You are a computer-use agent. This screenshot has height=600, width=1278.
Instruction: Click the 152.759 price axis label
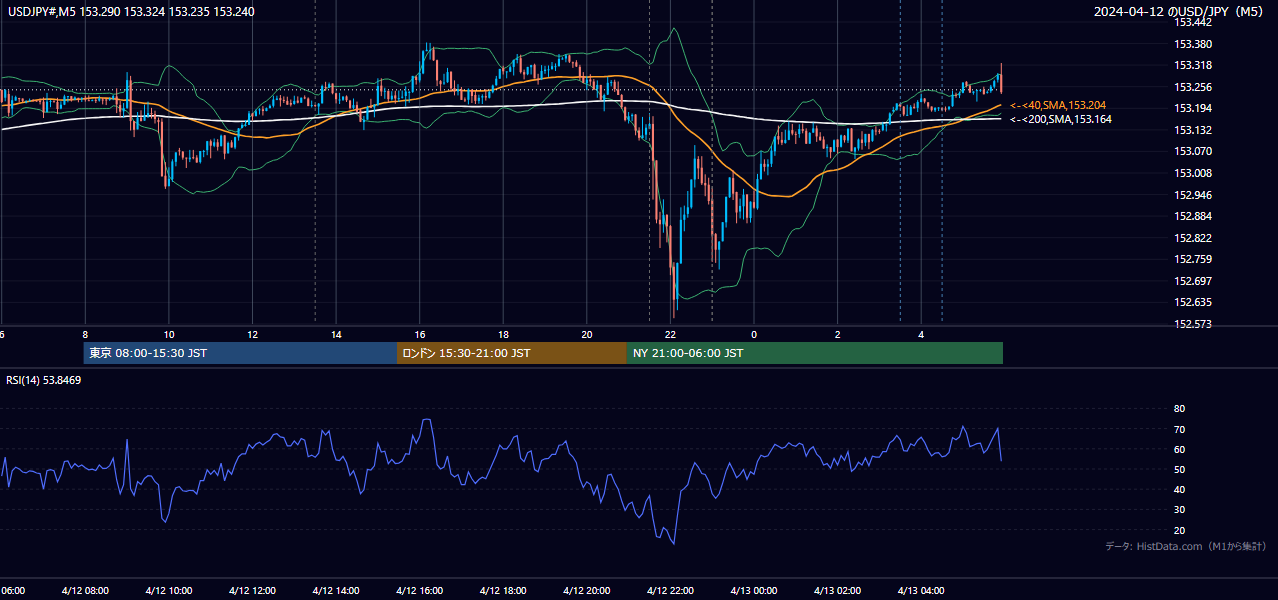(x=1192, y=259)
